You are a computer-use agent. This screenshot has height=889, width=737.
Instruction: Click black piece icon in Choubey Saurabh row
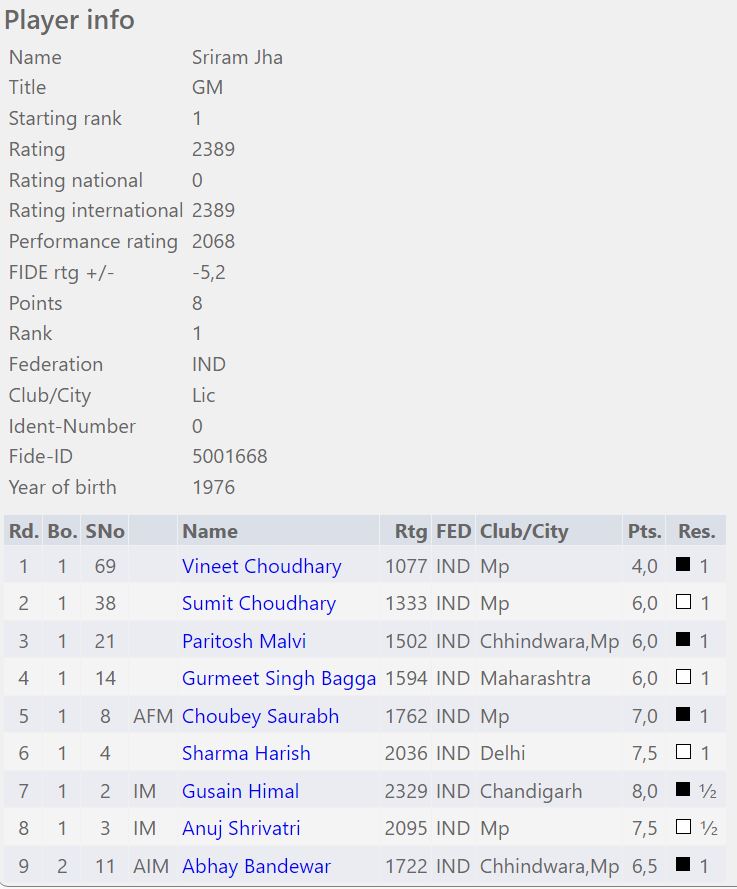pyautogui.click(x=684, y=715)
